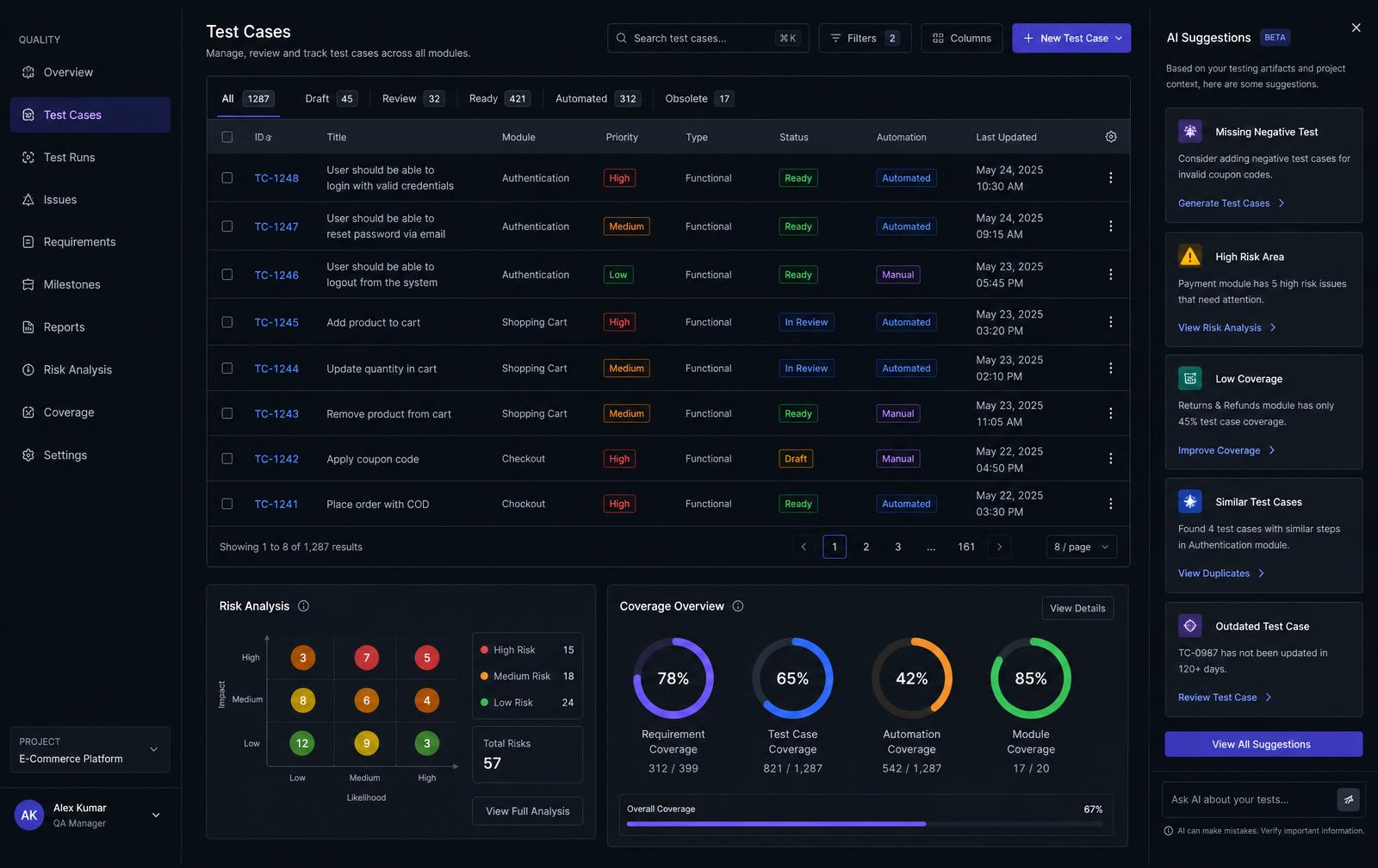Tick the checkbox for TC-1241
The height and width of the screenshot is (868, 1378).
[227, 504]
